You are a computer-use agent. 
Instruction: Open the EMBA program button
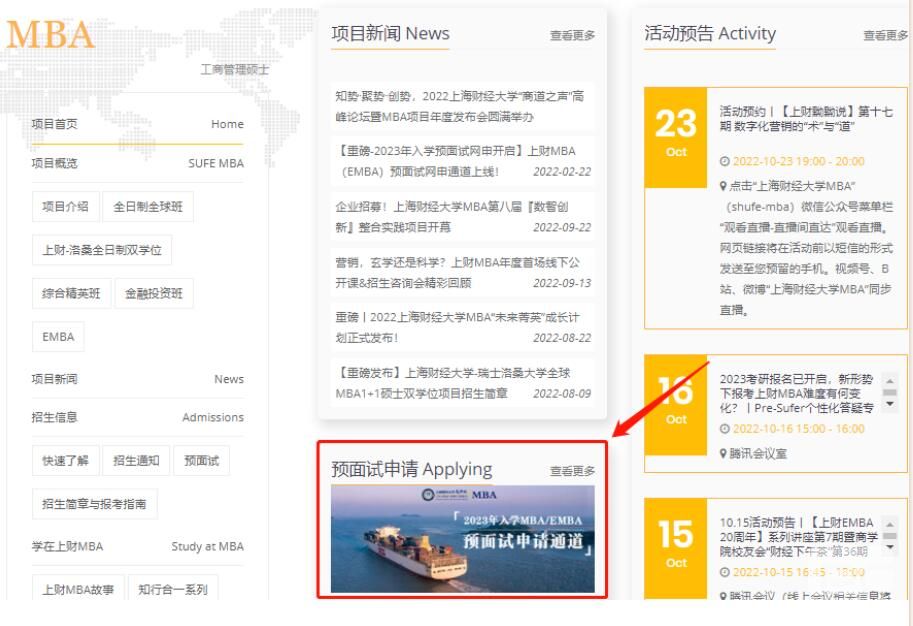pyautogui.click(x=58, y=337)
